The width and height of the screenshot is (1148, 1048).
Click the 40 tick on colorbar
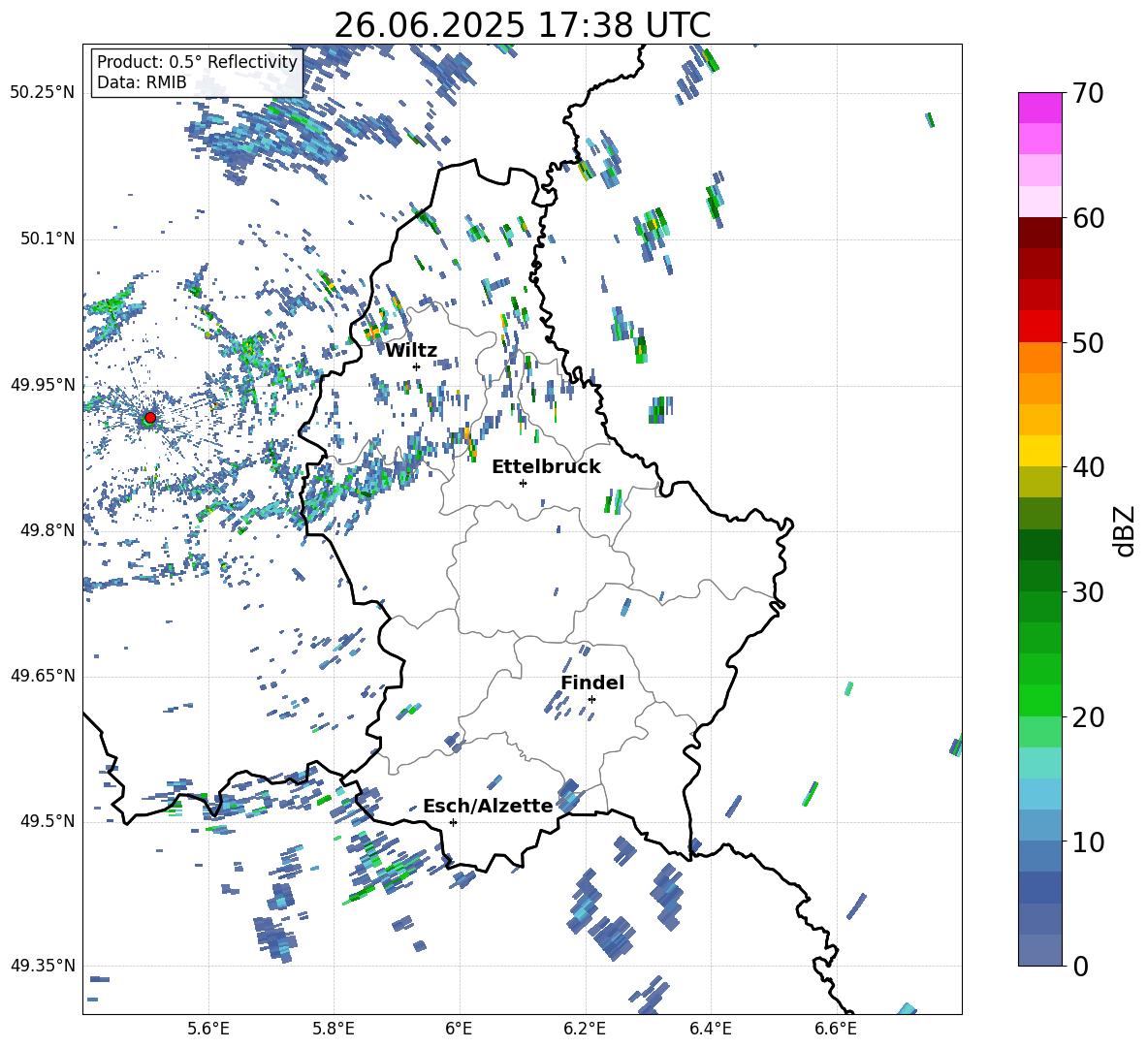[x=1089, y=467]
